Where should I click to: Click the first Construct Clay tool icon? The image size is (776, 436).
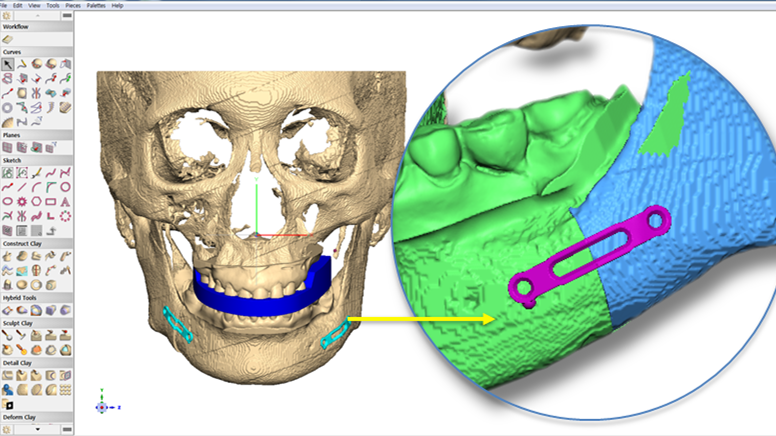8,255
